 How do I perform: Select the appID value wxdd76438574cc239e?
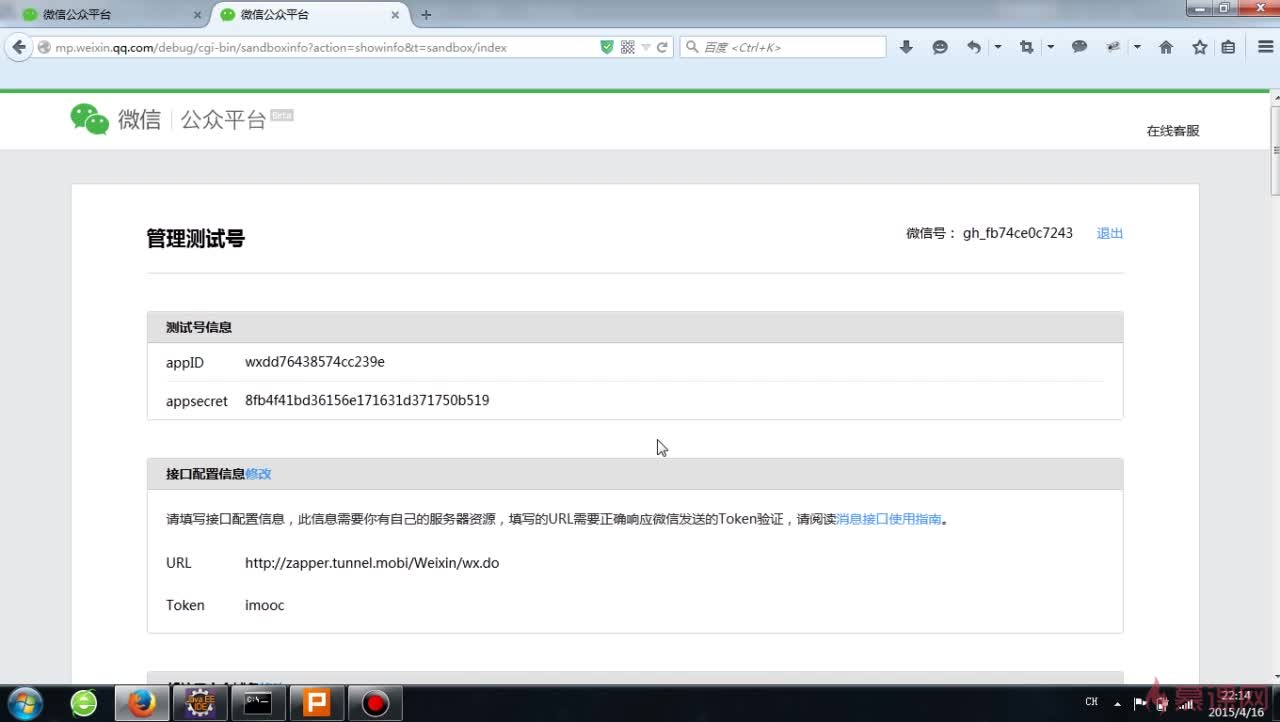[x=315, y=362]
